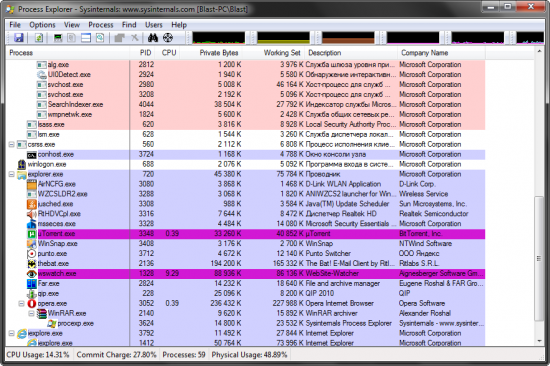
Task: Click the WinSnap.exe icon
Action: 32,244
